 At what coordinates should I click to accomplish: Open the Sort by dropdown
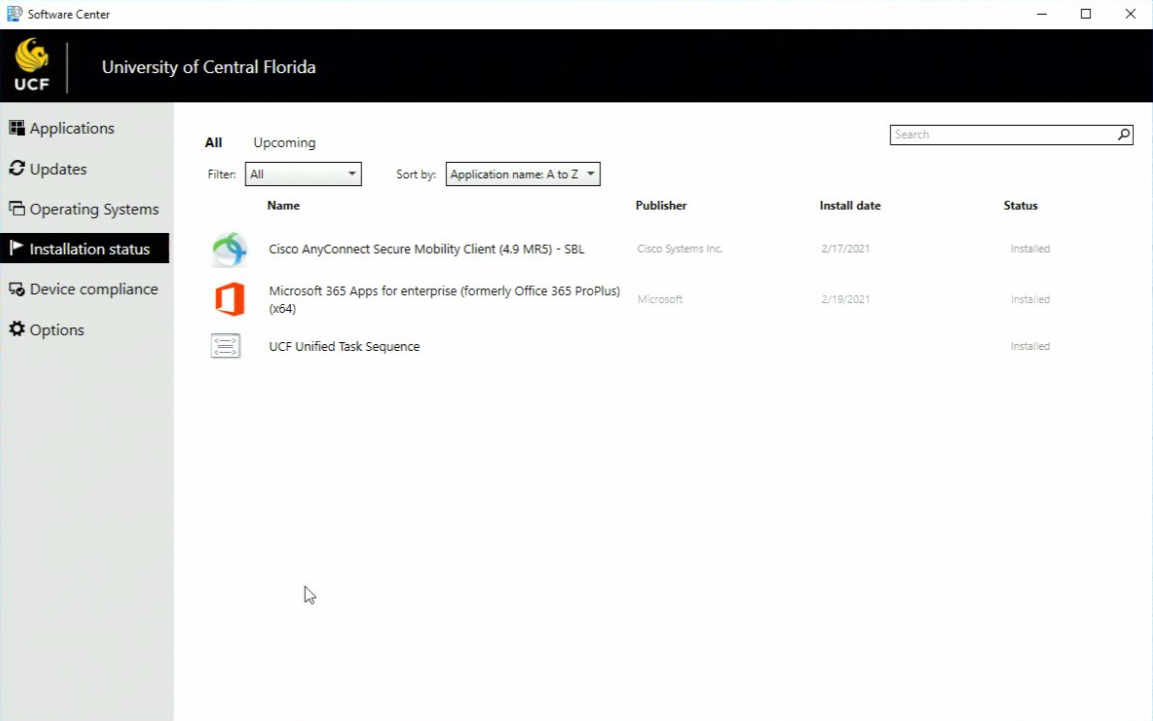(x=523, y=174)
